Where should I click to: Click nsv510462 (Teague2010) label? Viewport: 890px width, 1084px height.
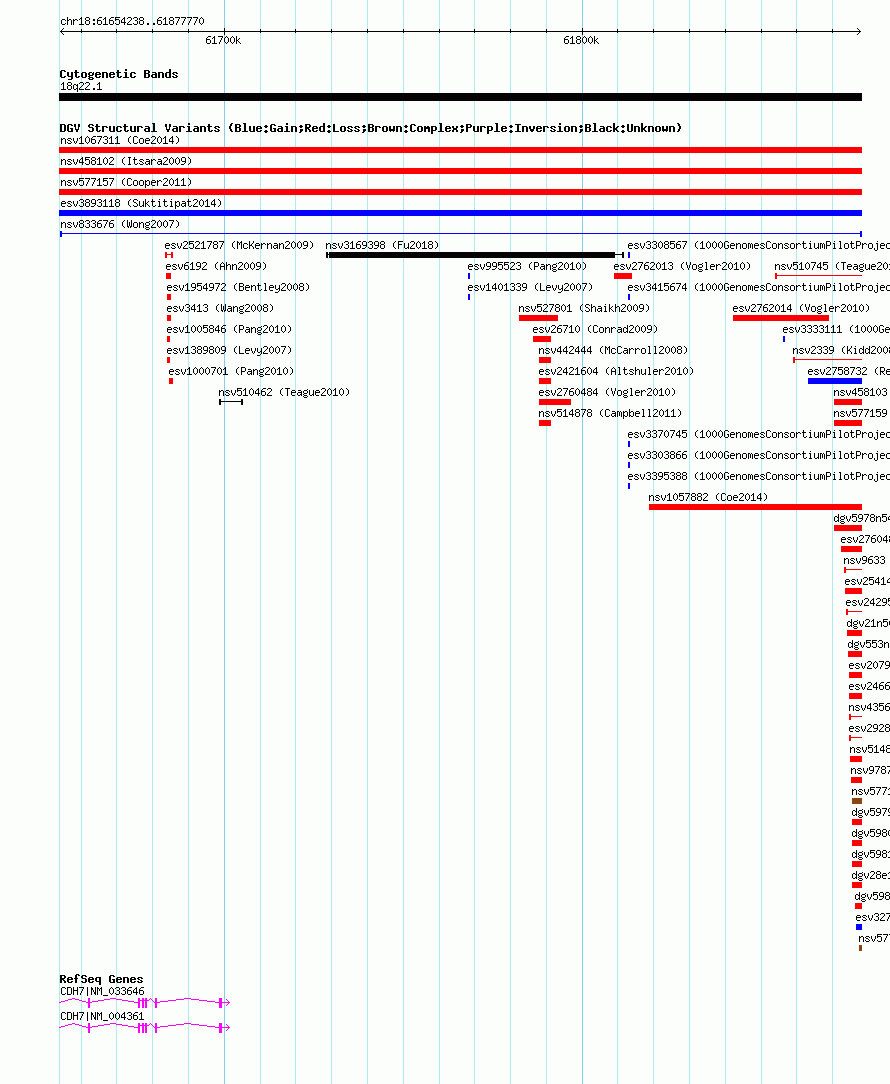click(x=284, y=393)
